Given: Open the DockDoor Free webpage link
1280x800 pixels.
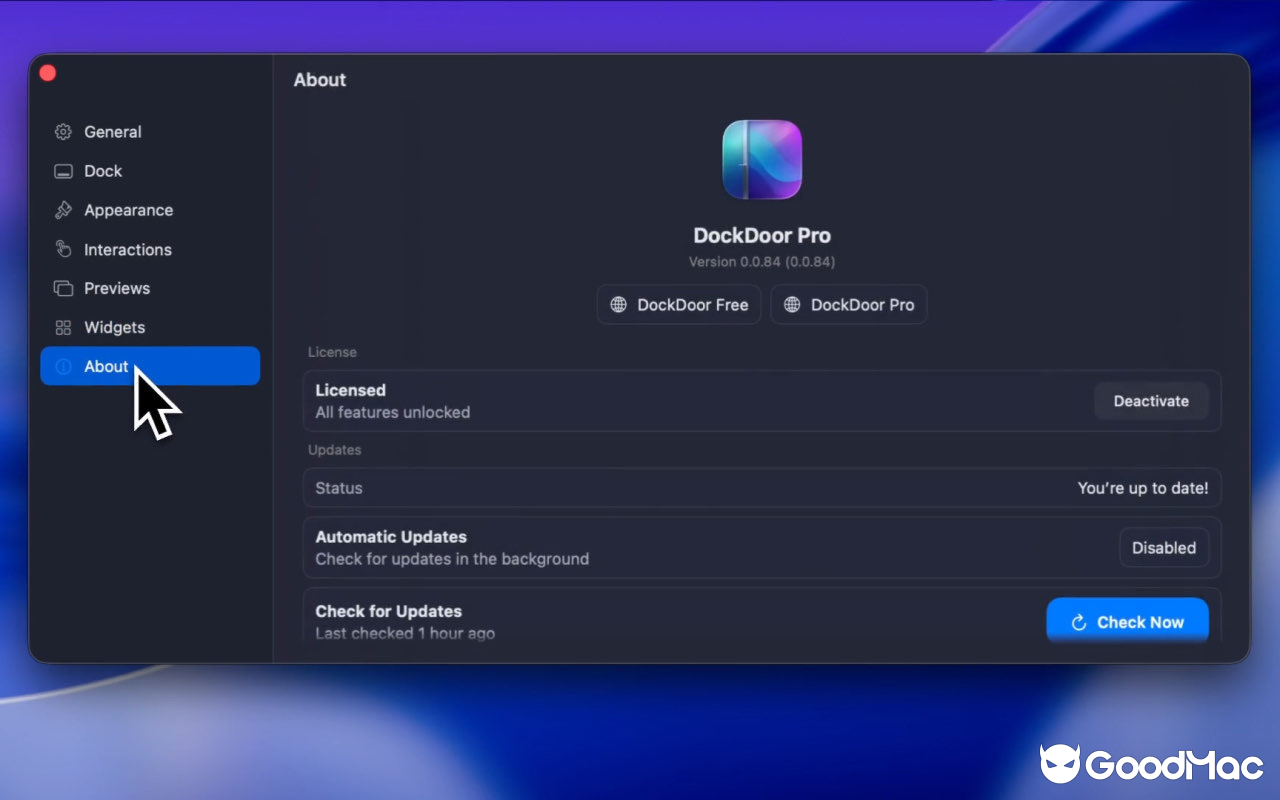Looking at the screenshot, I should coord(679,304).
